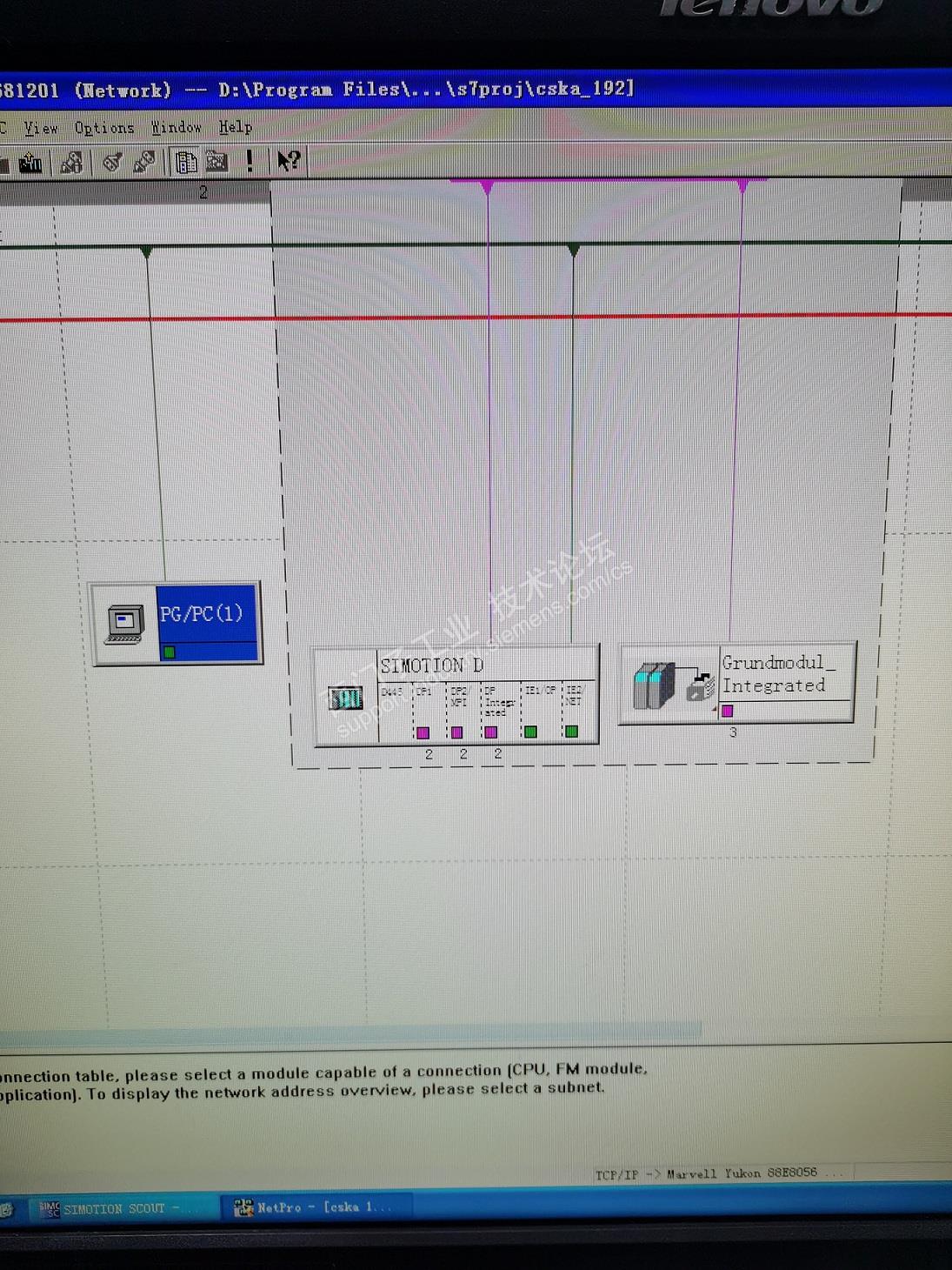Viewport: 952px width, 1270px height.
Task: Select the PG/PC(1) station label
Action: pos(202,614)
